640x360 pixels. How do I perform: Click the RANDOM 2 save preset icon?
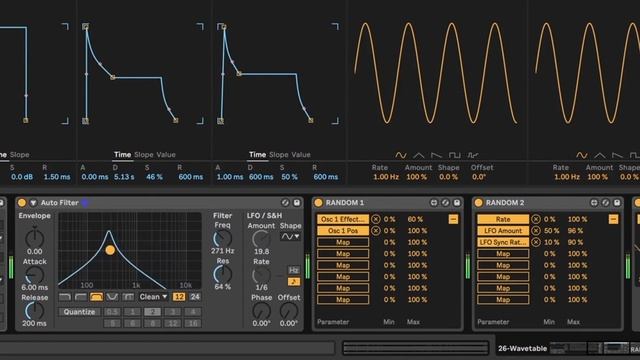[617, 202]
